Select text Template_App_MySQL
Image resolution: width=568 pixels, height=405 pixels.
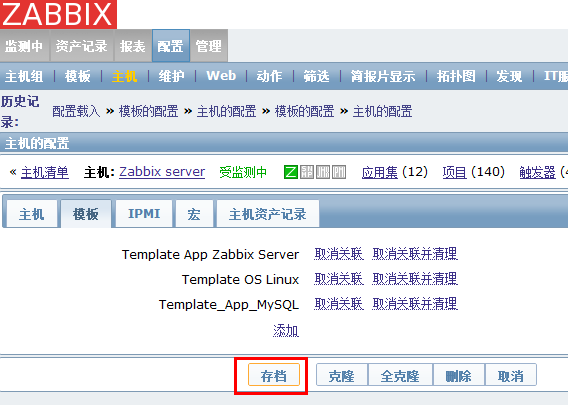229,305
